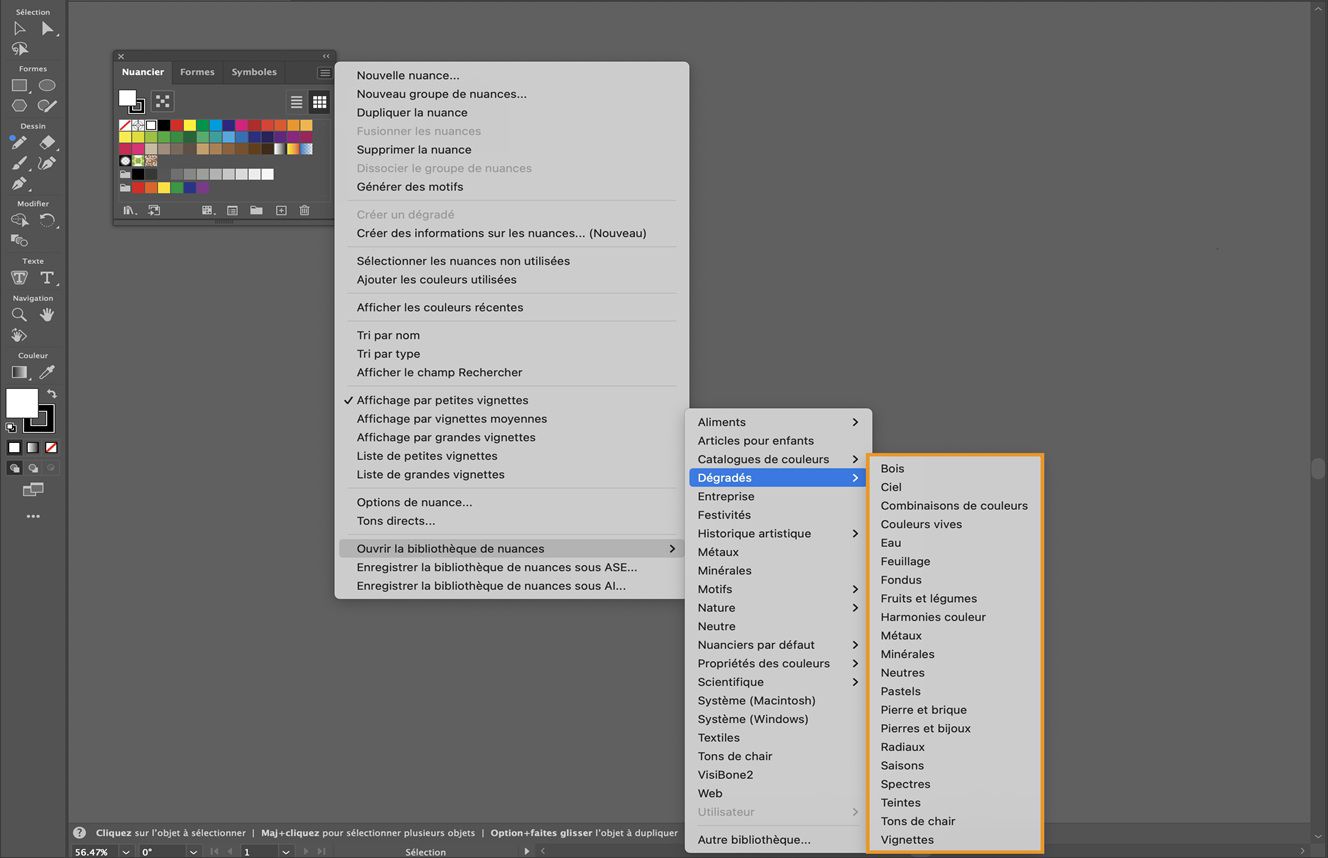
Task: Set paint mode to gradient
Action: pos(32,447)
